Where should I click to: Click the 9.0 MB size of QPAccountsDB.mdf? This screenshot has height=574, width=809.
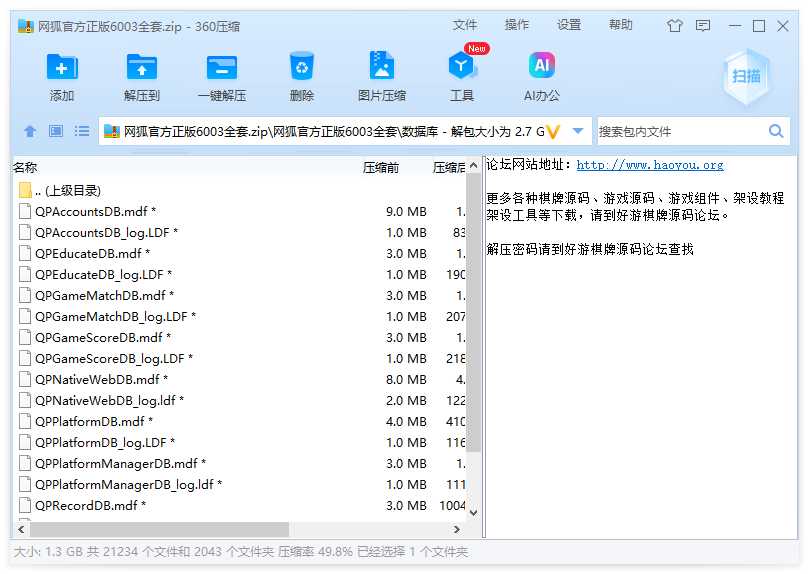click(x=406, y=211)
